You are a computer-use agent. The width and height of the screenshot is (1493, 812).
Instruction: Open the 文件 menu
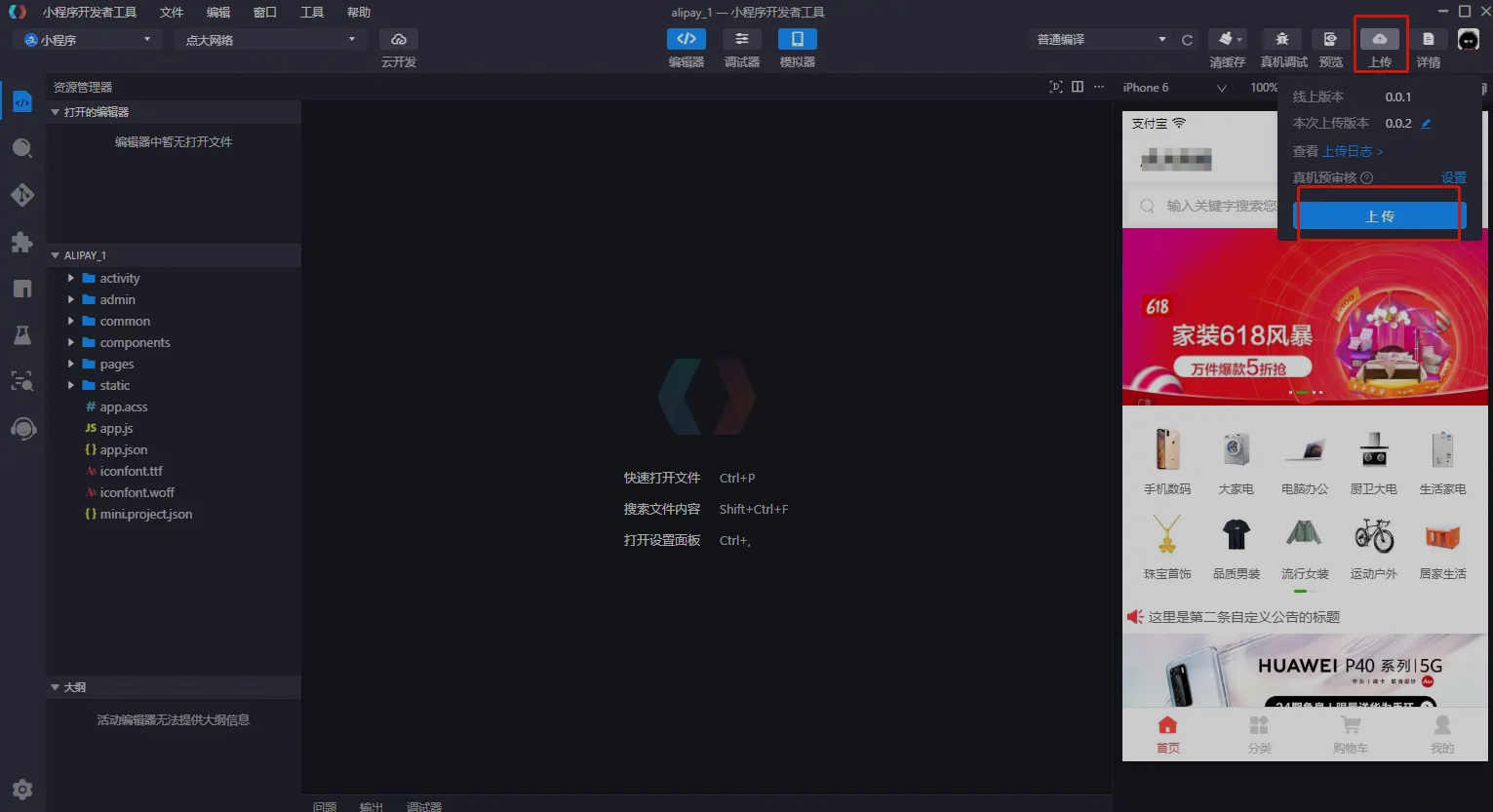tap(172, 13)
